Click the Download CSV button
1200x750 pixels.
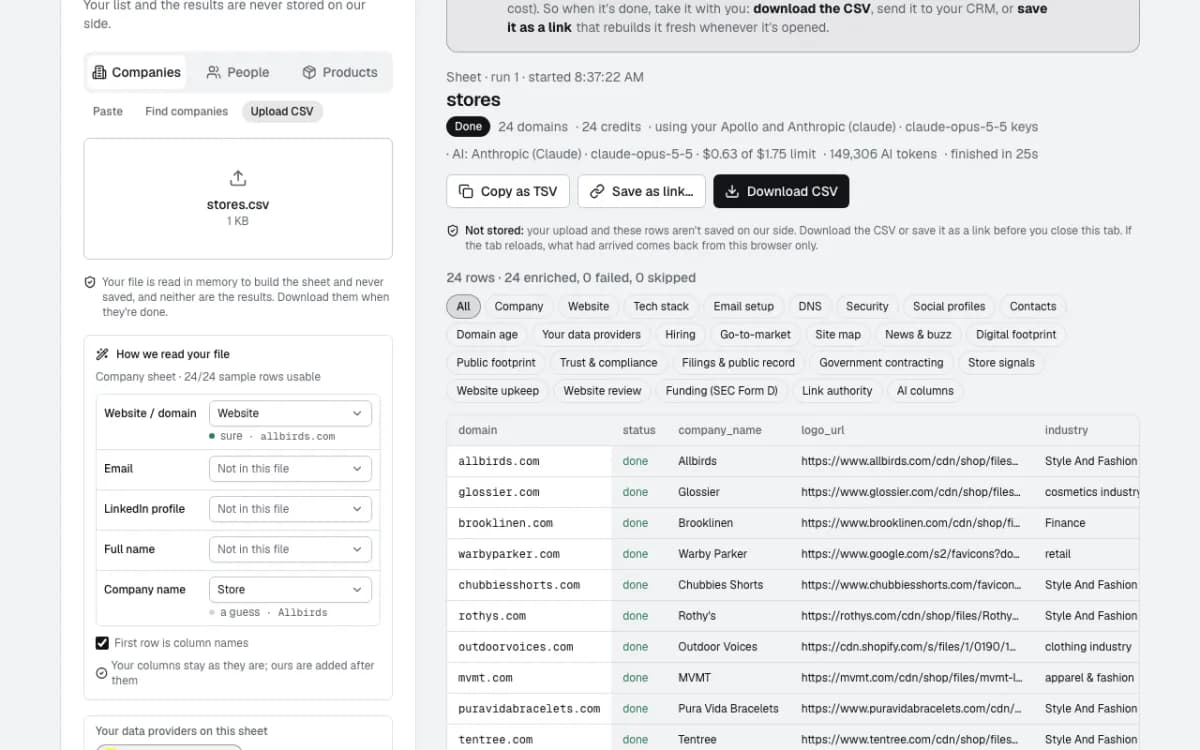(781, 191)
